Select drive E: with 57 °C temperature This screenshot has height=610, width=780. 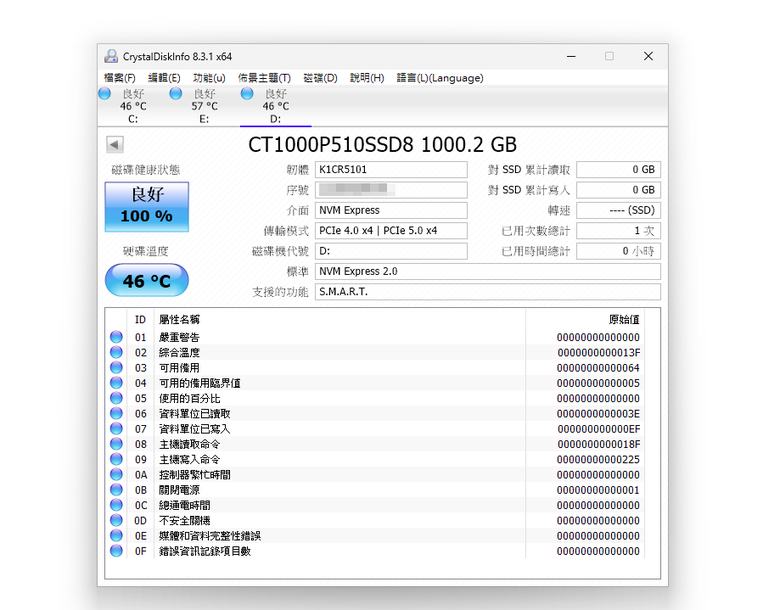tap(204, 106)
